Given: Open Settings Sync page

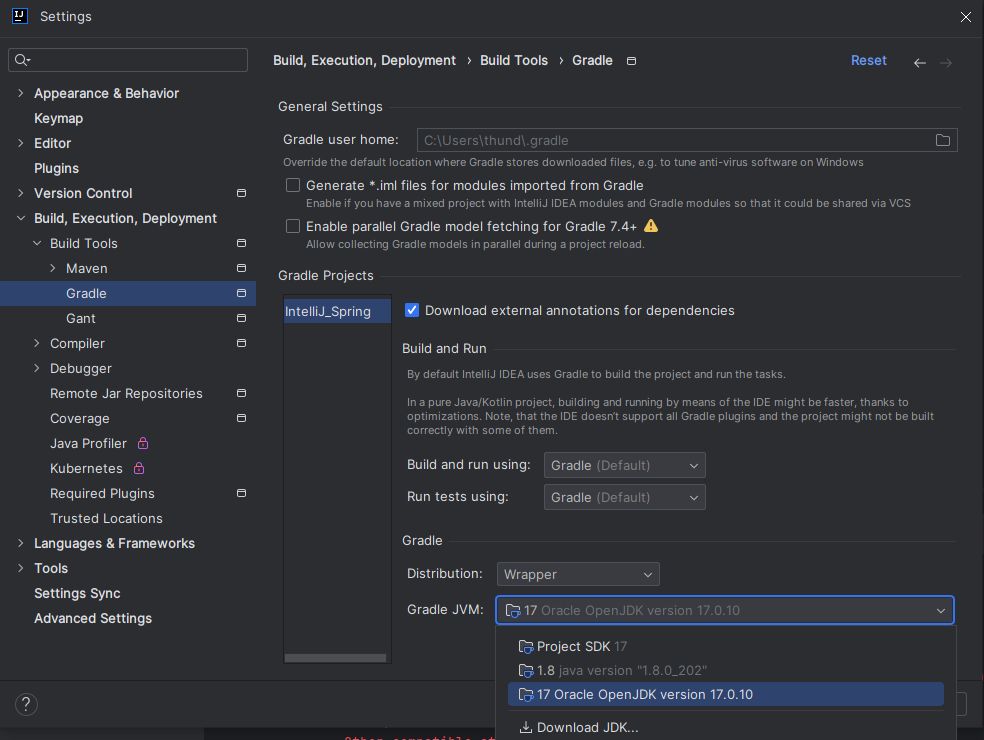Looking at the screenshot, I should tap(77, 593).
